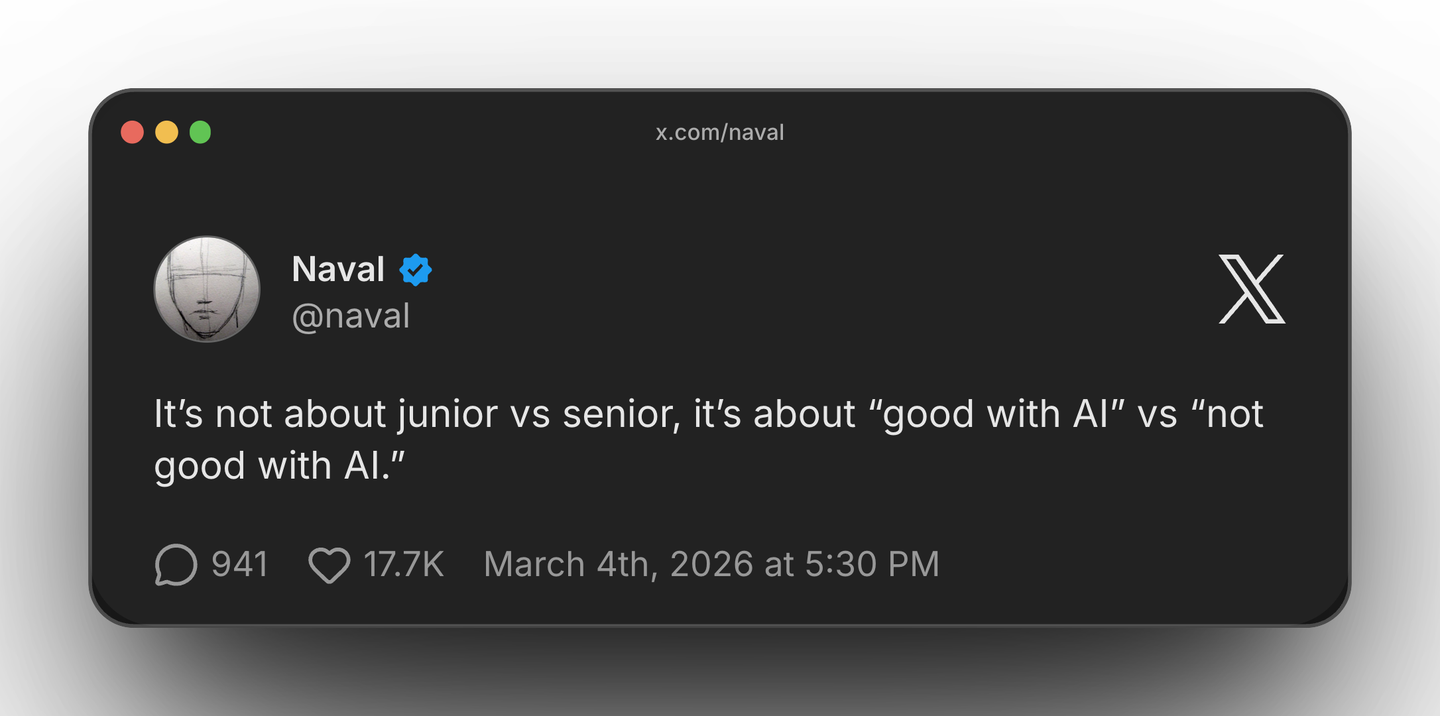Click the blue verified checkmark badge
Viewport: 1440px width, 716px height.
[x=416, y=268]
